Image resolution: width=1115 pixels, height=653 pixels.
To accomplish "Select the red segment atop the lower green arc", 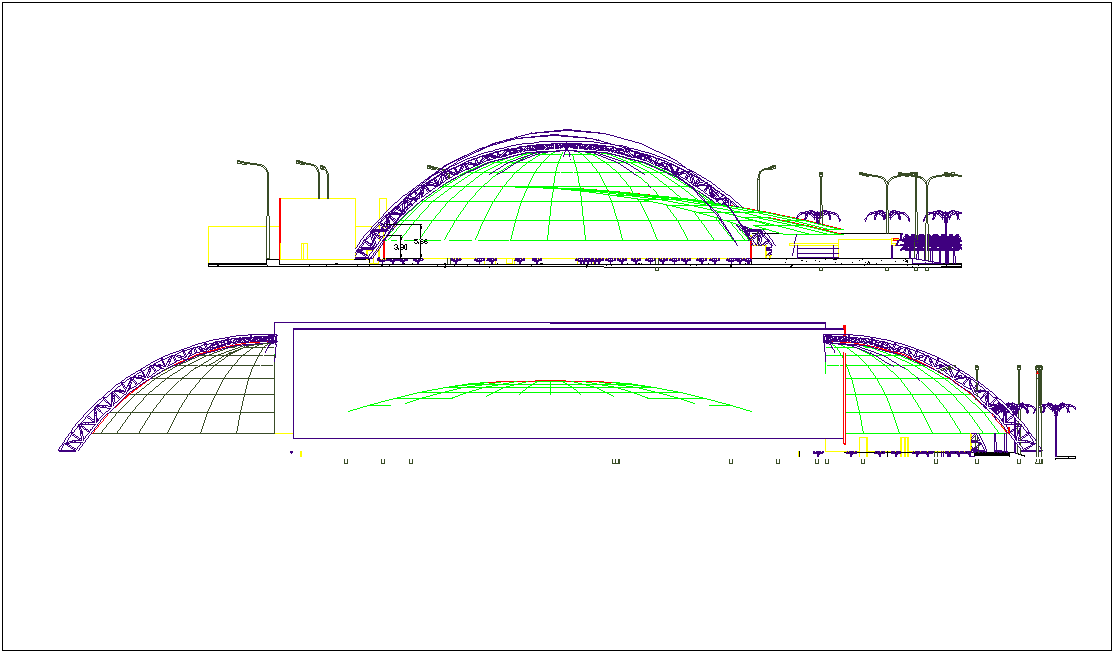I will pos(550,381).
